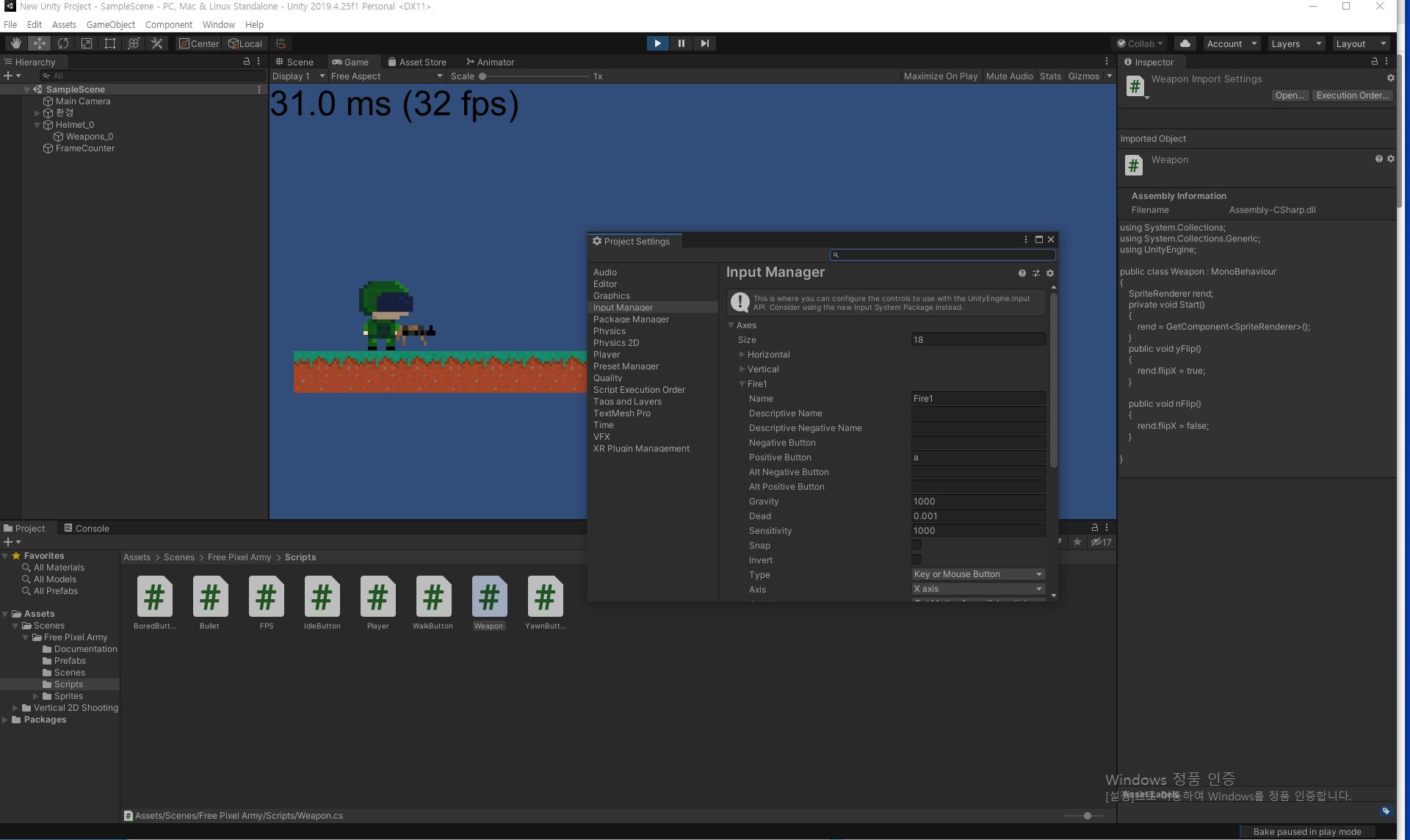
Task: Select the Rect Transform tool
Action: [110, 43]
